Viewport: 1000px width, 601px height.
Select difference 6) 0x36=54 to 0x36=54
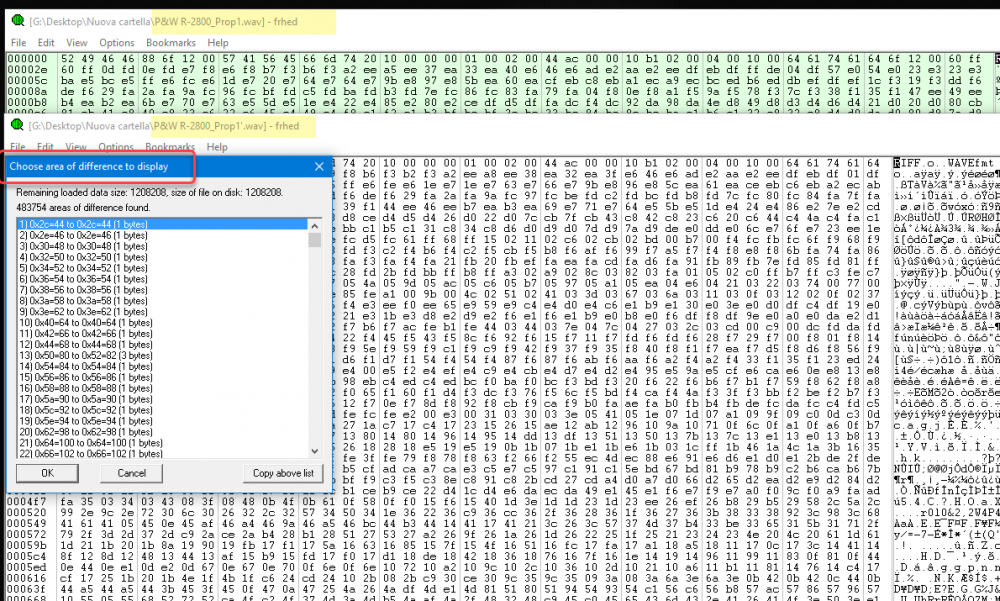coord(163,279)
